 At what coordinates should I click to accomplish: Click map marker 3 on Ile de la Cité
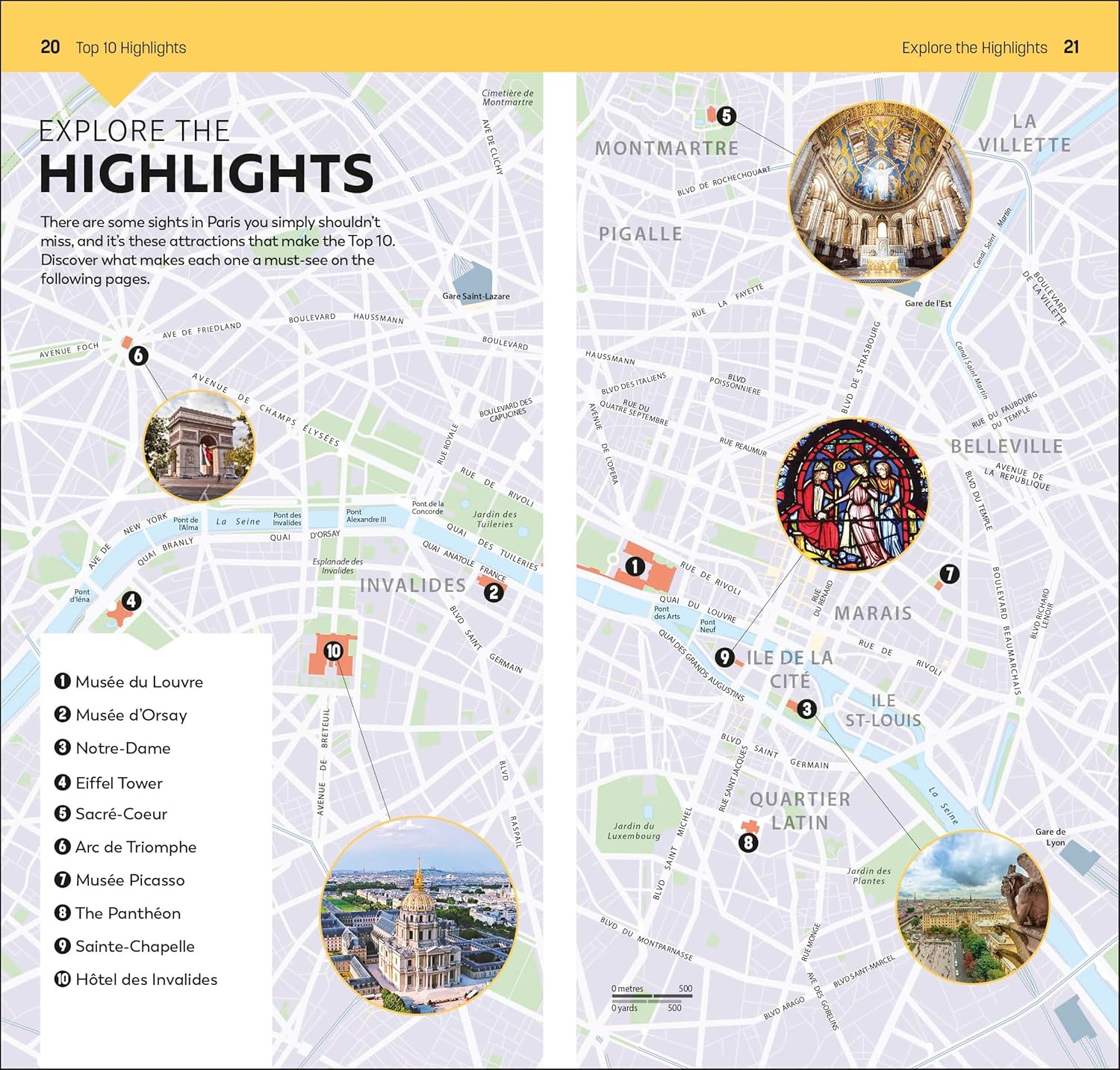pyautogui.click(x=806, y=709)
